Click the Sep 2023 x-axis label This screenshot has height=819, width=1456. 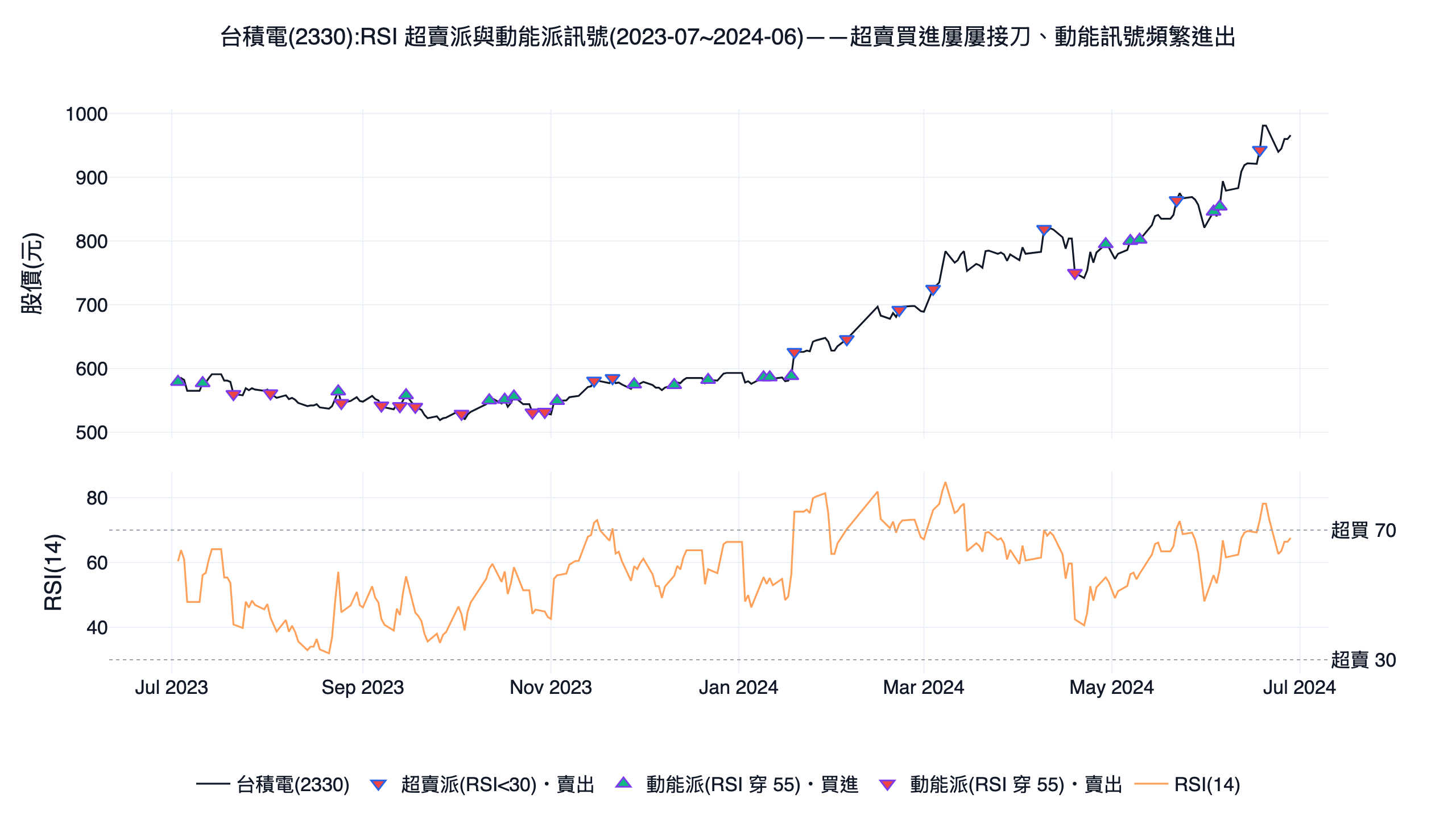click(362, 687)
